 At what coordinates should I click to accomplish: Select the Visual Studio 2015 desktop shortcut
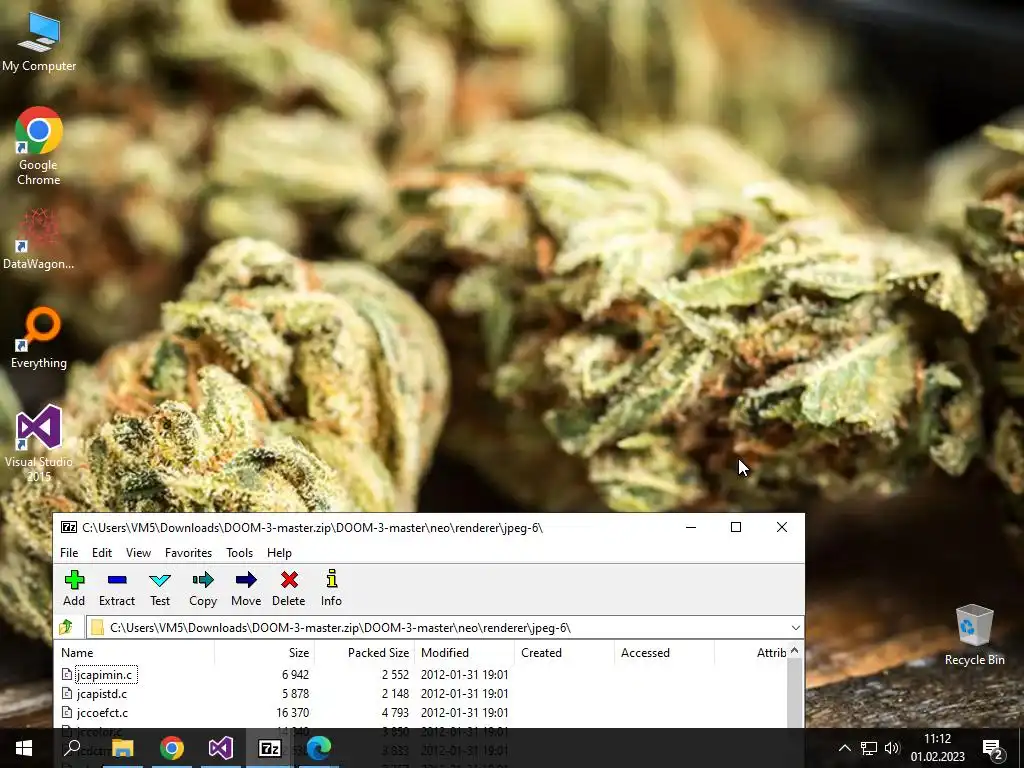point(39,444)
